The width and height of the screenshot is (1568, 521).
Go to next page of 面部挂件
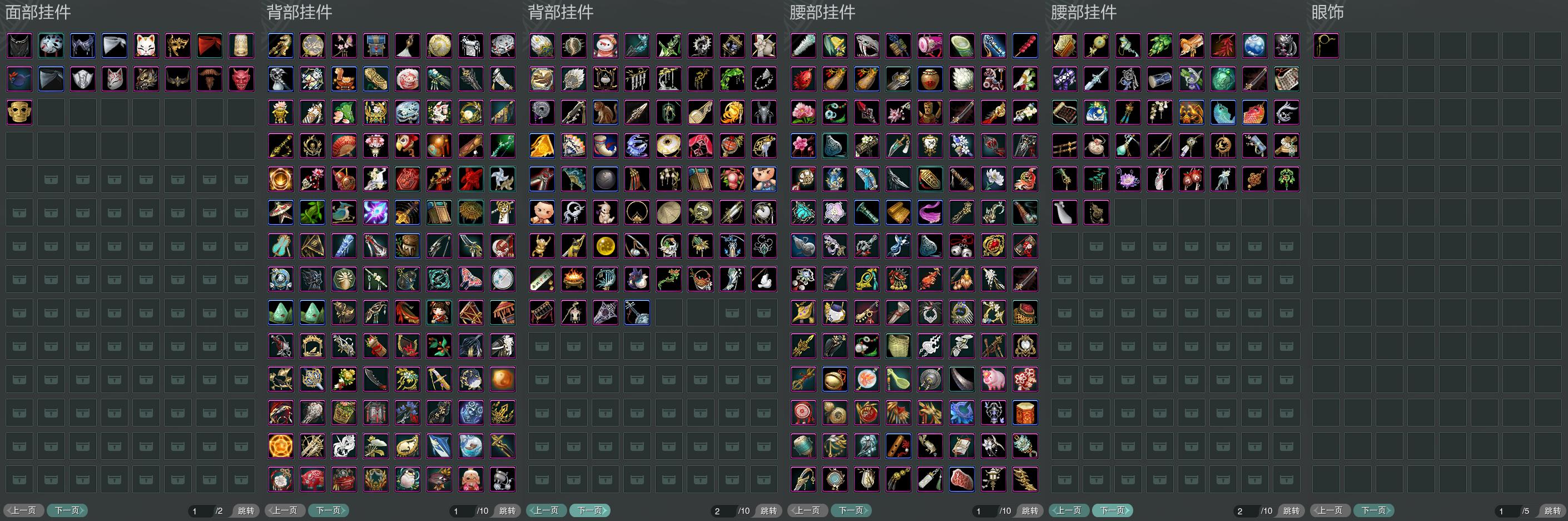[67, 510]
